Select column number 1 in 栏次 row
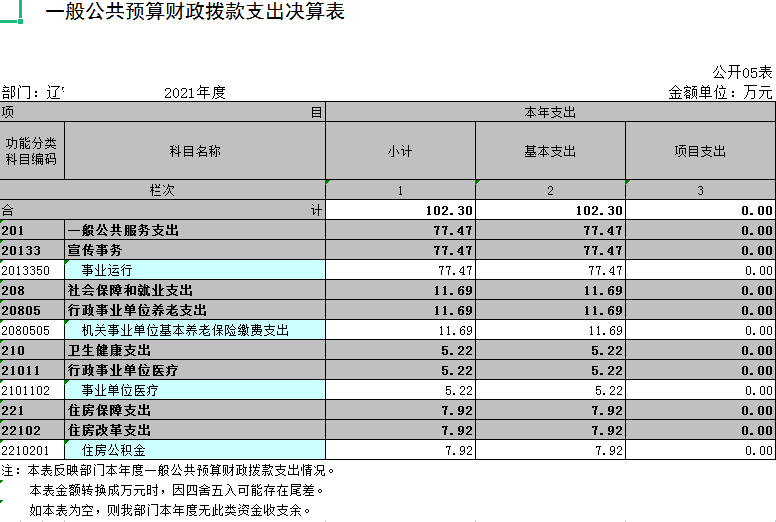The height and width of the screenshot is (522, 776). tap(400, 190)
